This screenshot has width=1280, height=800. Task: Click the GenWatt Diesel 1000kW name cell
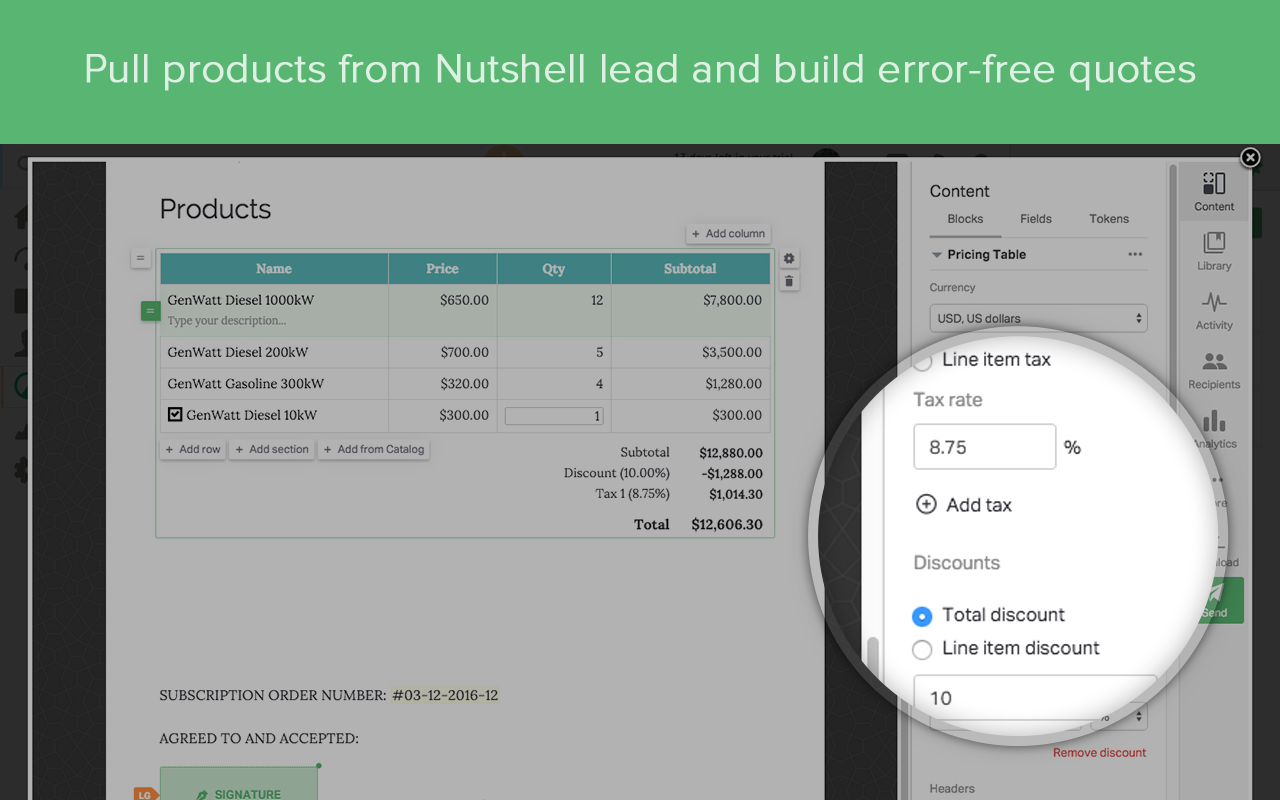(243, 300)
